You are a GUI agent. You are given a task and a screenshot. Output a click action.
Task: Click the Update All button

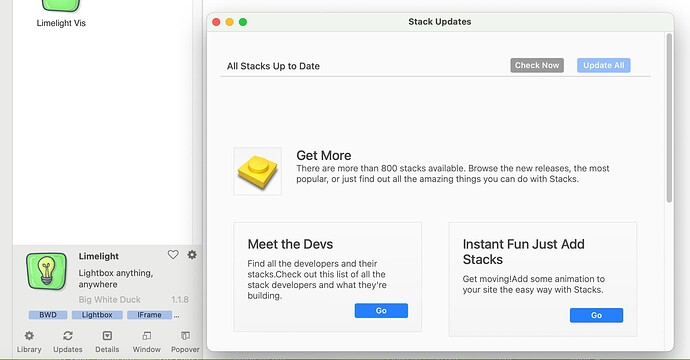tap(604, 65)
